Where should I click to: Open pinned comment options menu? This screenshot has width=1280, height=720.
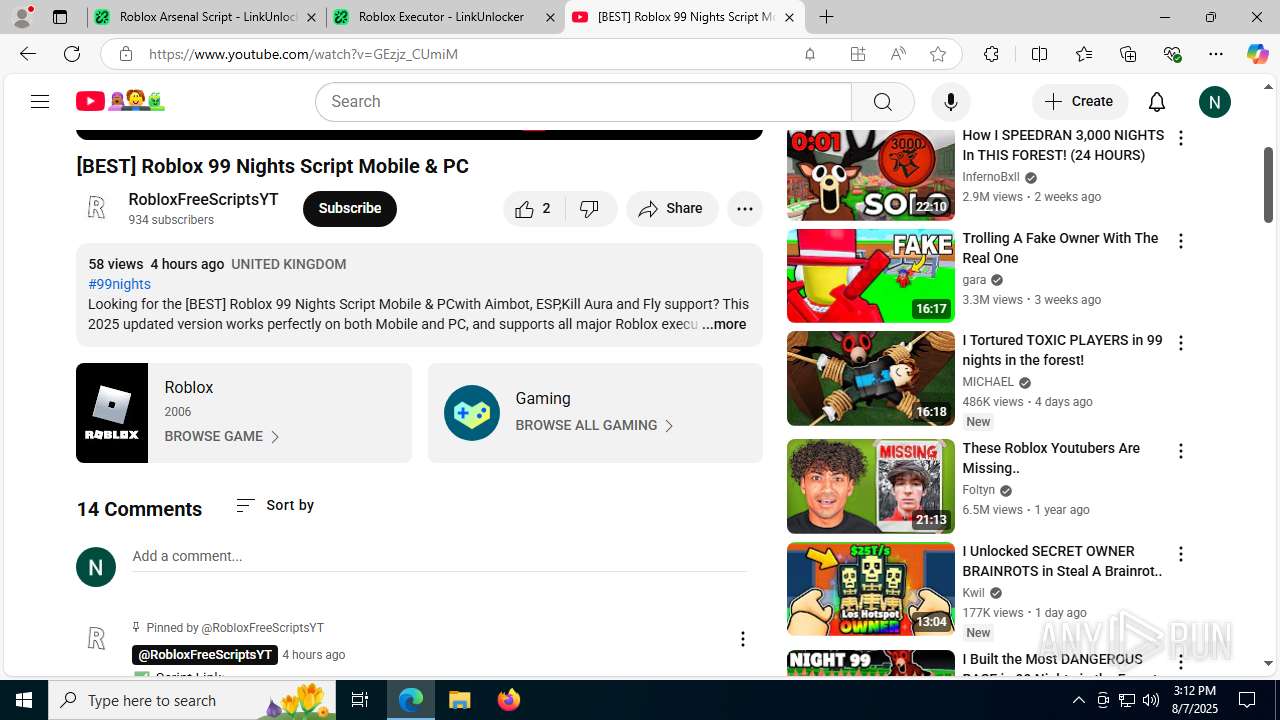click(x=742, y=639)
